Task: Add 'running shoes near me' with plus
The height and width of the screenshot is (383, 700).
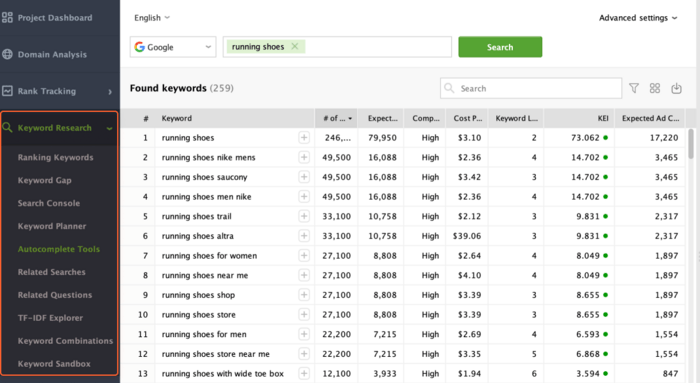Action: [304, 275]
